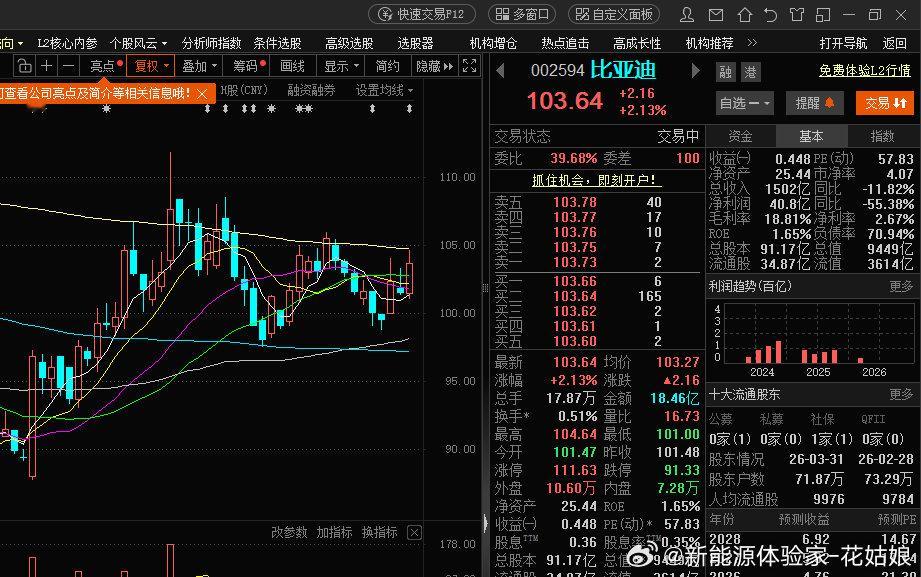Go to previous stock with left arrow

(x=500, y=71)
